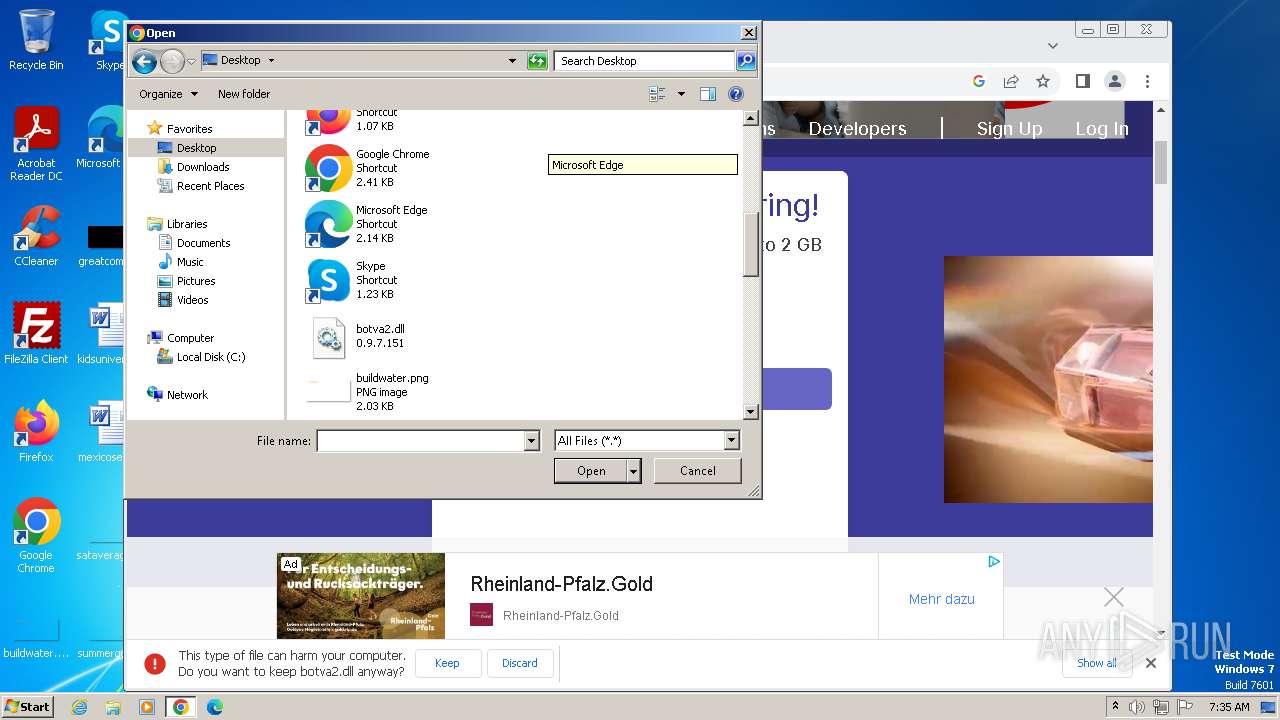Viewport: 1280px width, 720px height.
Task: Open the File name dropdown arrow
Action: 531,441
